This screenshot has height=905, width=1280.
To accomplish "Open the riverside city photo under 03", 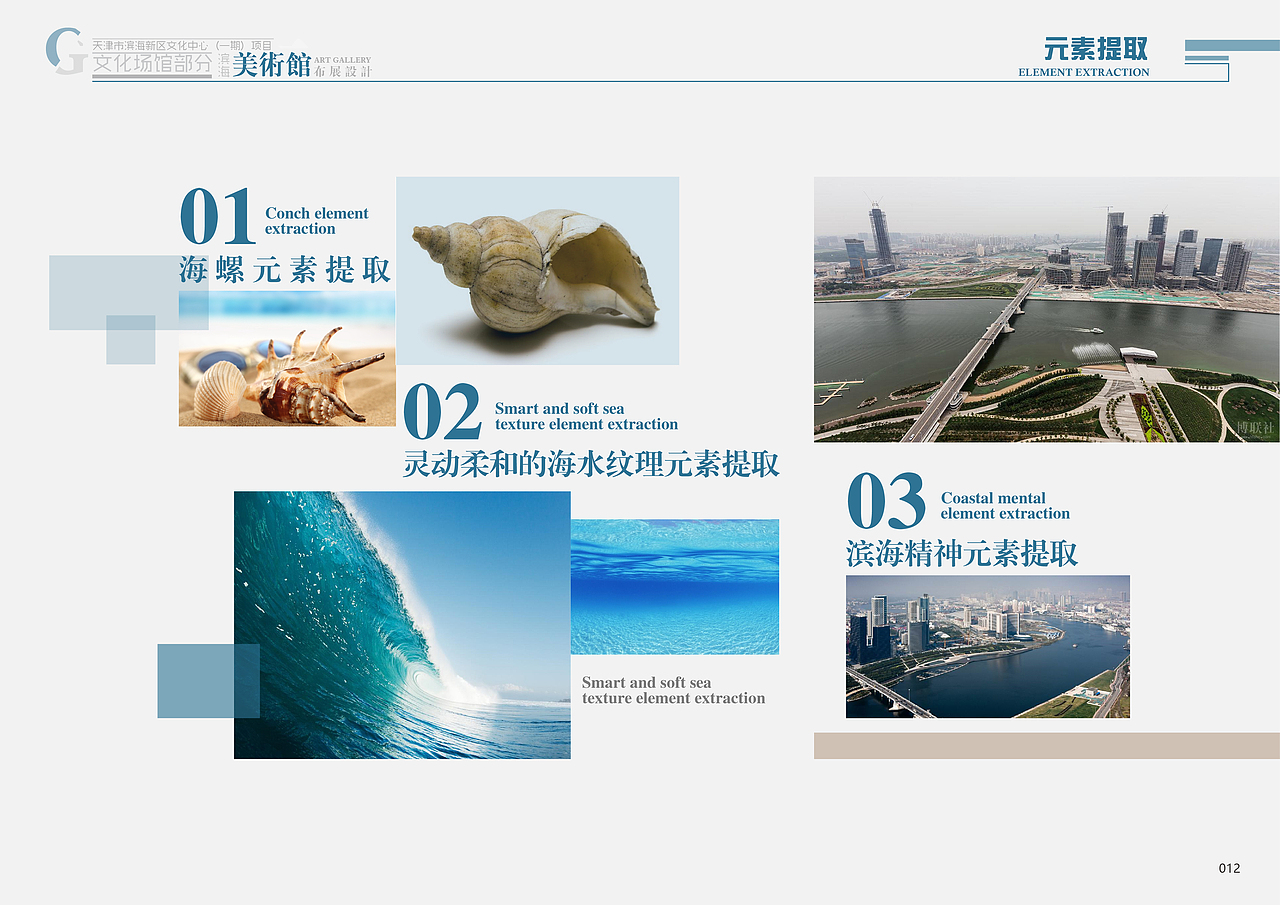I will pyautogui.click(x=988, y=646).
